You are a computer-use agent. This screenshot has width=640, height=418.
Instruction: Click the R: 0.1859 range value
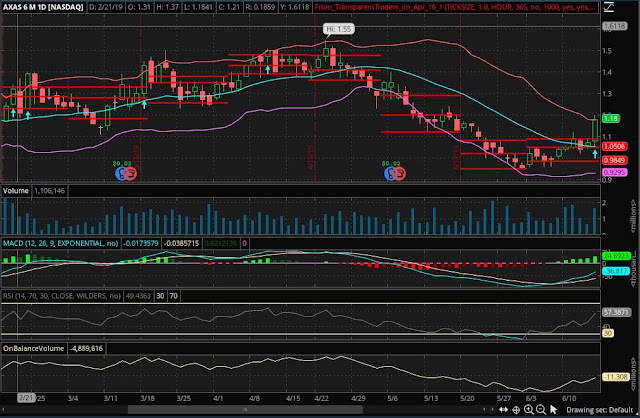(x=260, y=7)
